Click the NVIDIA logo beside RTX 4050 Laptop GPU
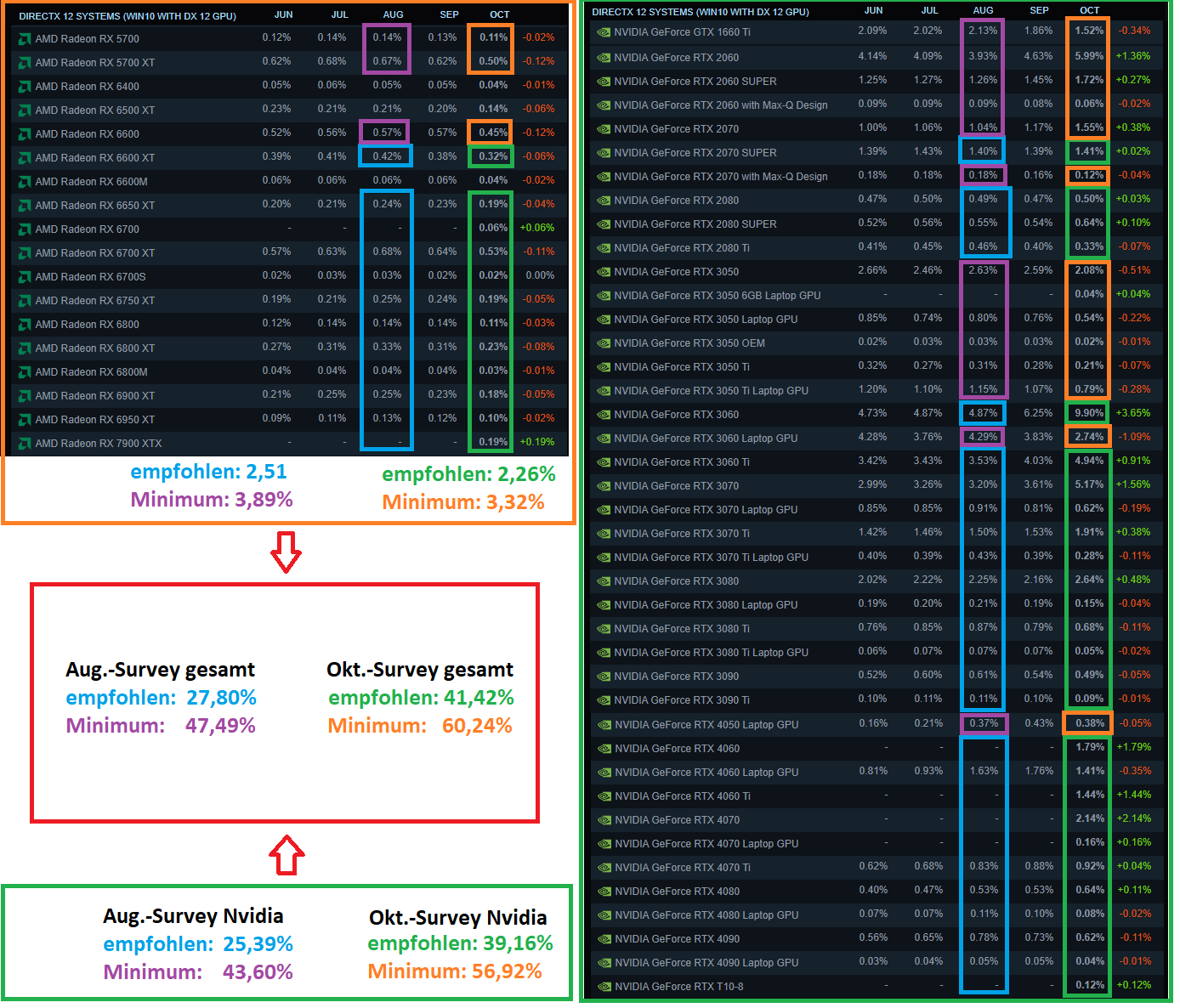 click(x=604, y=725)
